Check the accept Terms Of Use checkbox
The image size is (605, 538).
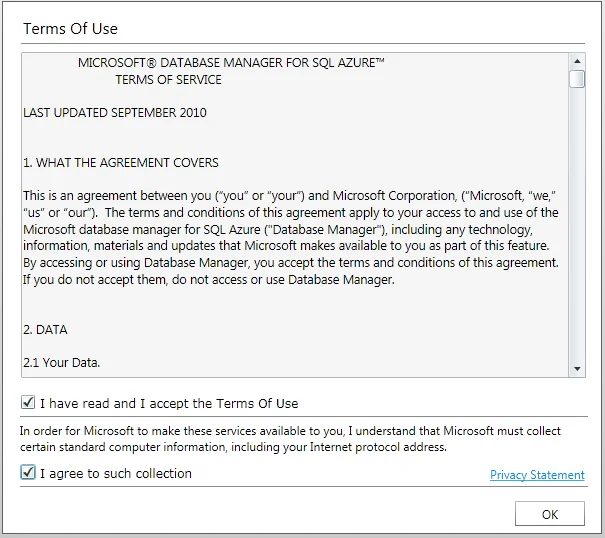coord(27,403)
